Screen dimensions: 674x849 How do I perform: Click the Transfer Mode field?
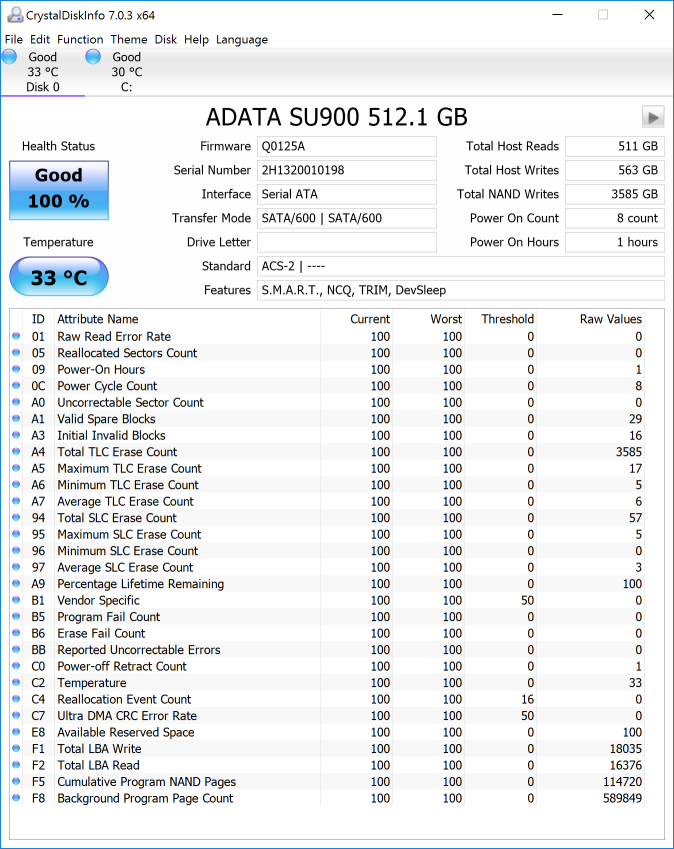pyautogui.click(x=346, y=218)
